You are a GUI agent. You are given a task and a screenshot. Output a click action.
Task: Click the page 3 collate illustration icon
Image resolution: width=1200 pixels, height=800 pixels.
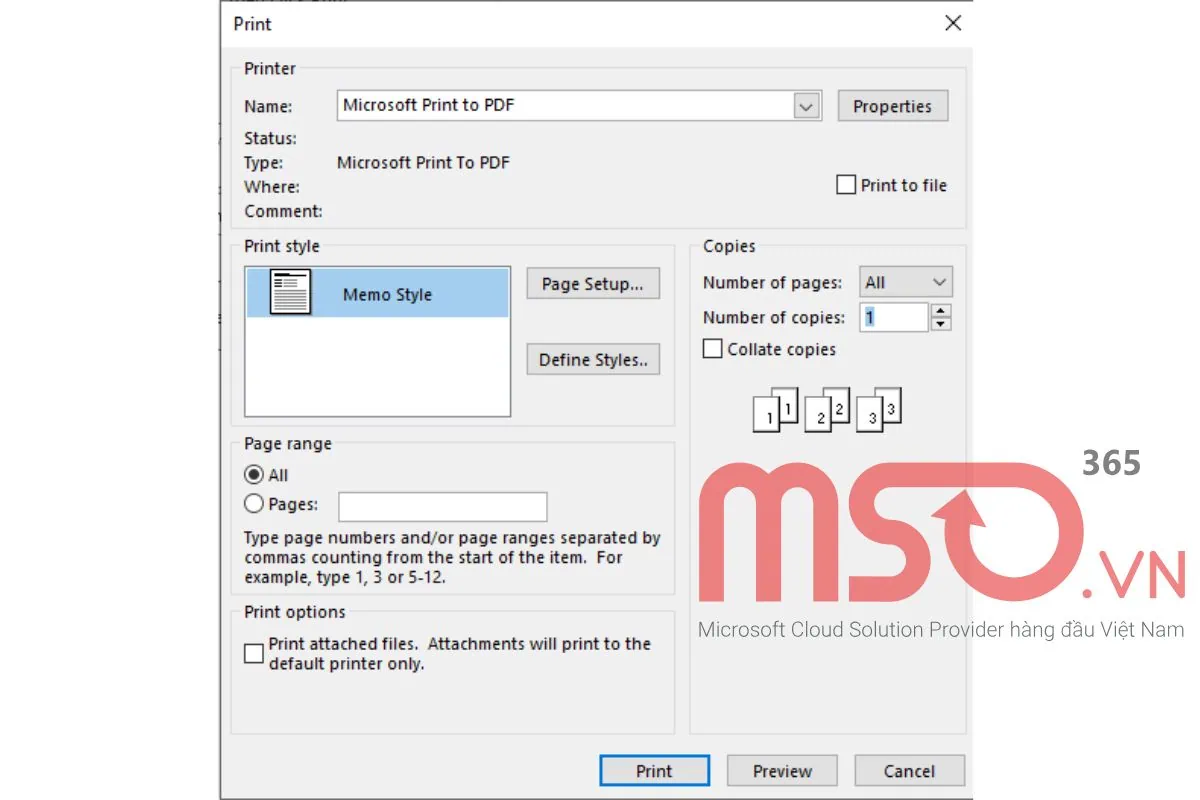tap(877, 410)
